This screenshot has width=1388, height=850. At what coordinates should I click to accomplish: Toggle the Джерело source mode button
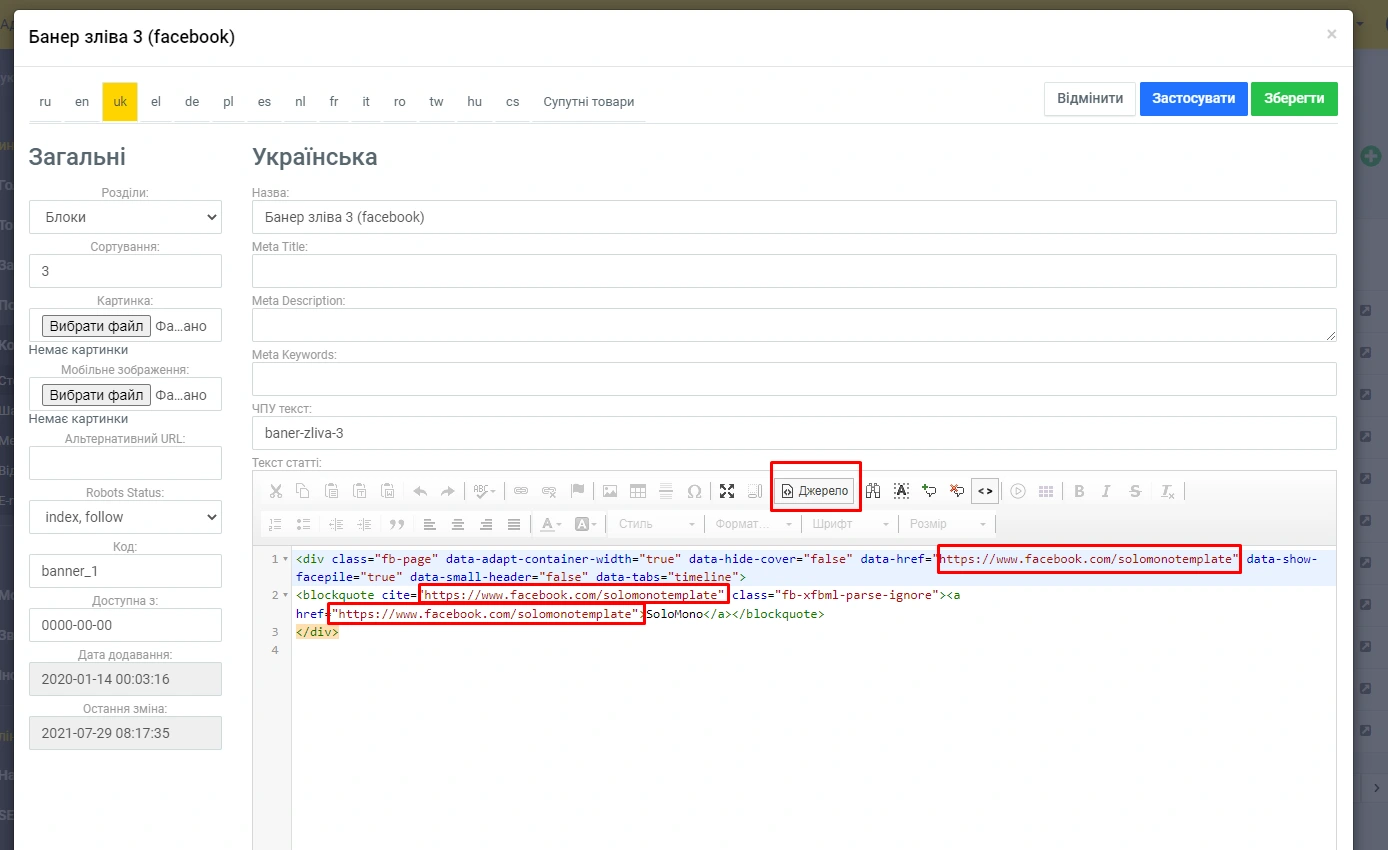[815, 491]
